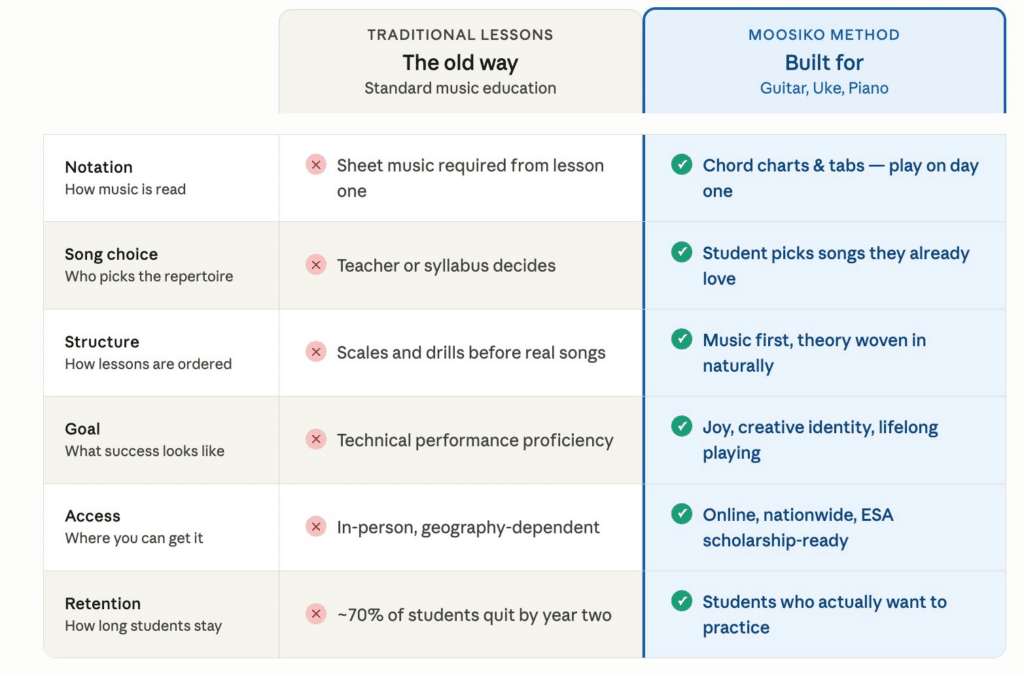The width and height of the screenshot is (1024, 674).
Task: Click the Goal row label
Action: pyautogui.click(x=82, y=429)
